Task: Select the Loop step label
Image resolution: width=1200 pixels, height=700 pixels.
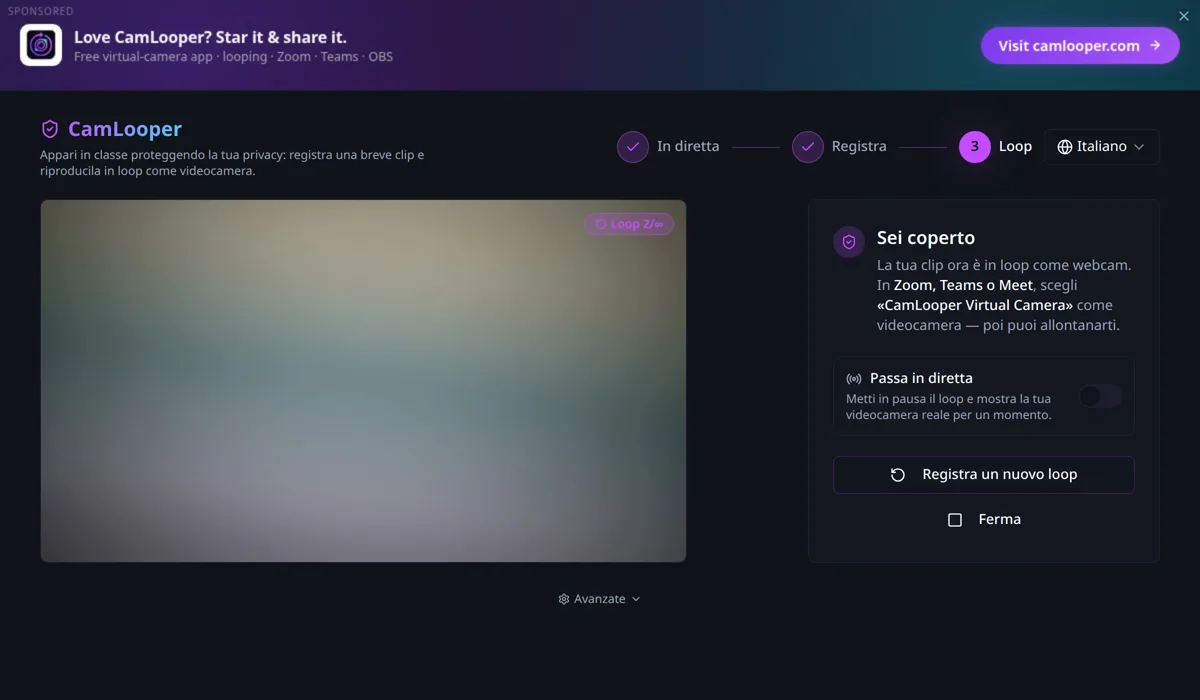Action: click(1015, 146)
